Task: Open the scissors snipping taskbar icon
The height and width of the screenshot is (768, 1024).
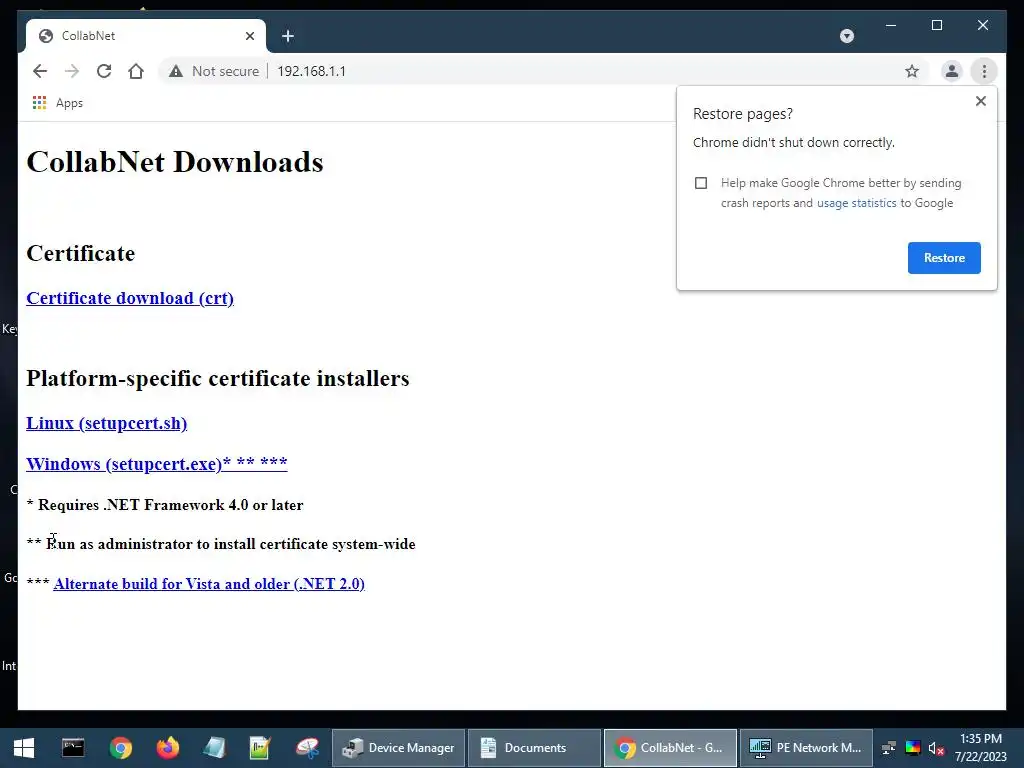Action: pyautogui.click(x=307, y=748)
